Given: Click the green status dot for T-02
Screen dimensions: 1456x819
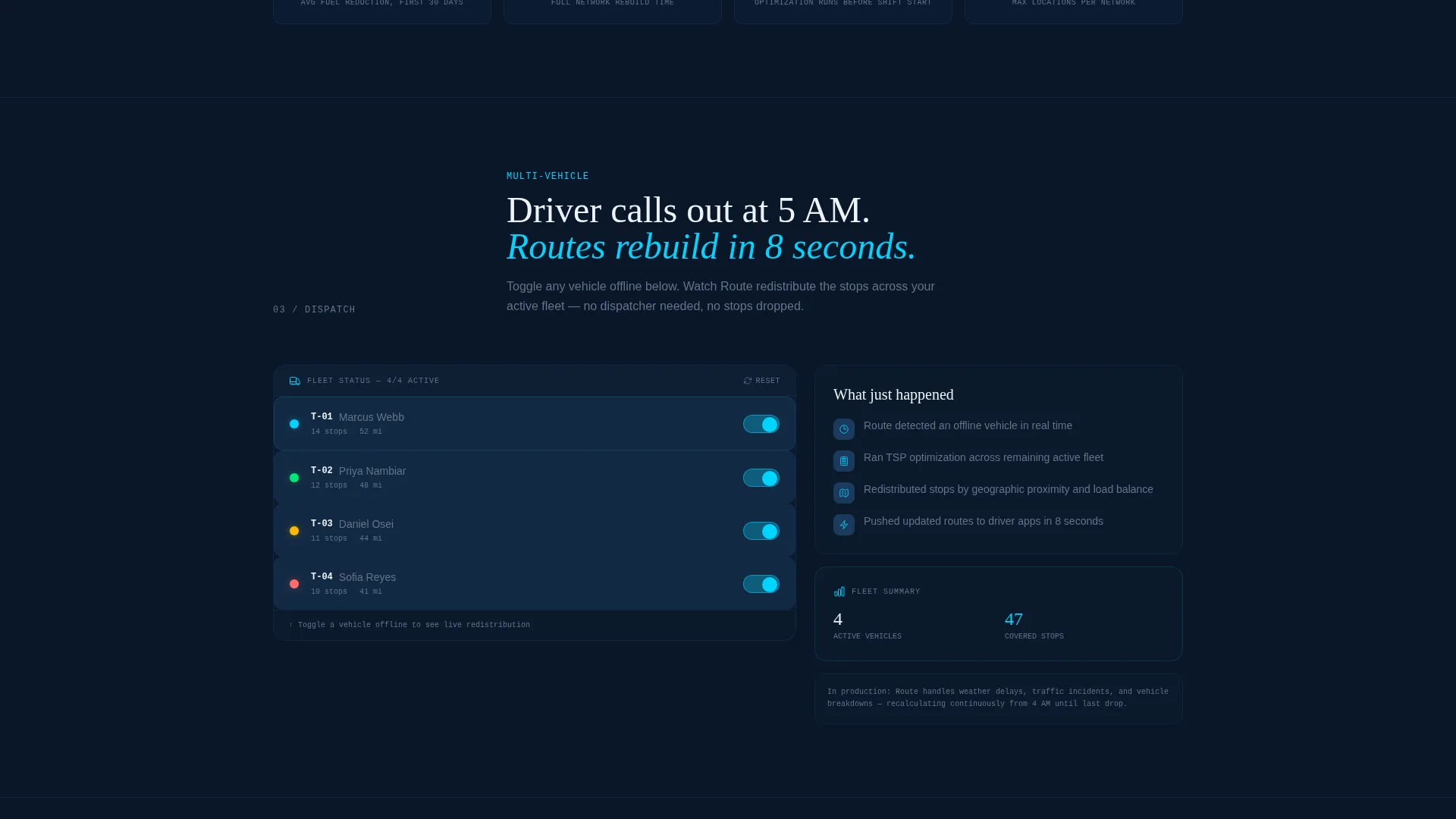Looking at the screenshot, I should point(294,478).
